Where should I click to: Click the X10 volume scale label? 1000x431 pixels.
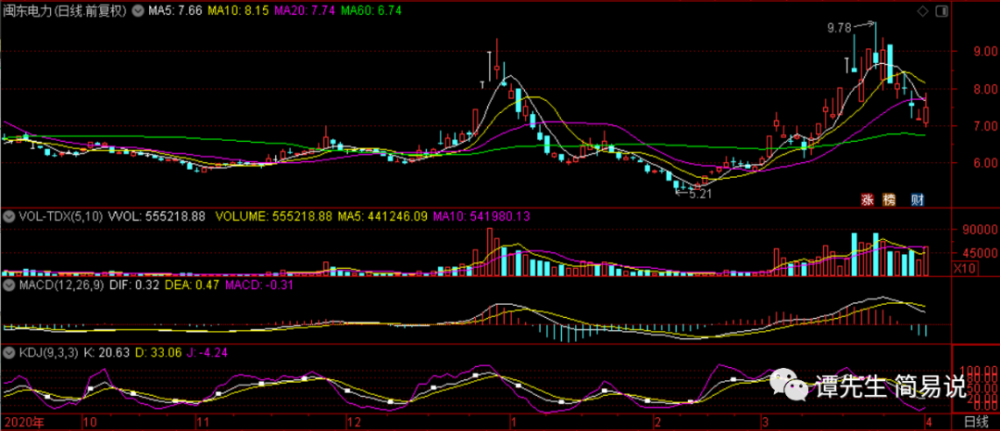tap(965, 268)
